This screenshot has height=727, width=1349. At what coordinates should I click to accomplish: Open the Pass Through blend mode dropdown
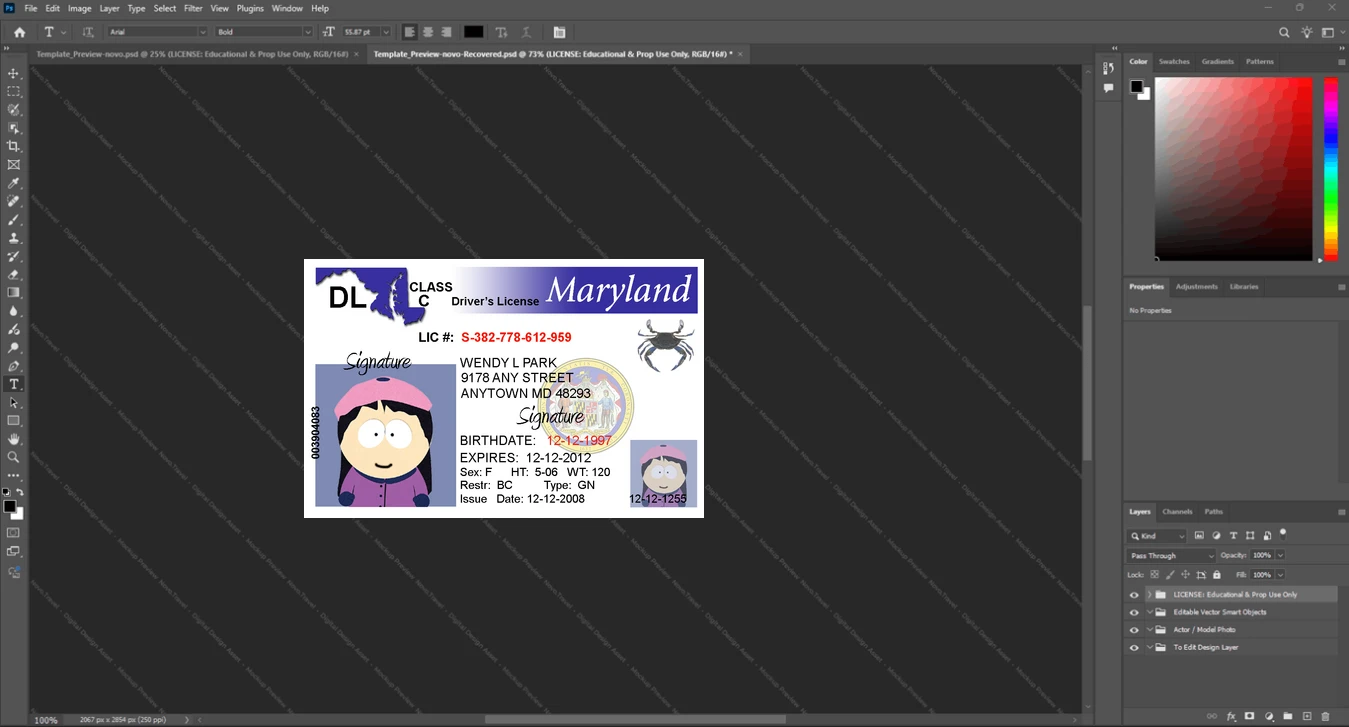coord(1171,555)
